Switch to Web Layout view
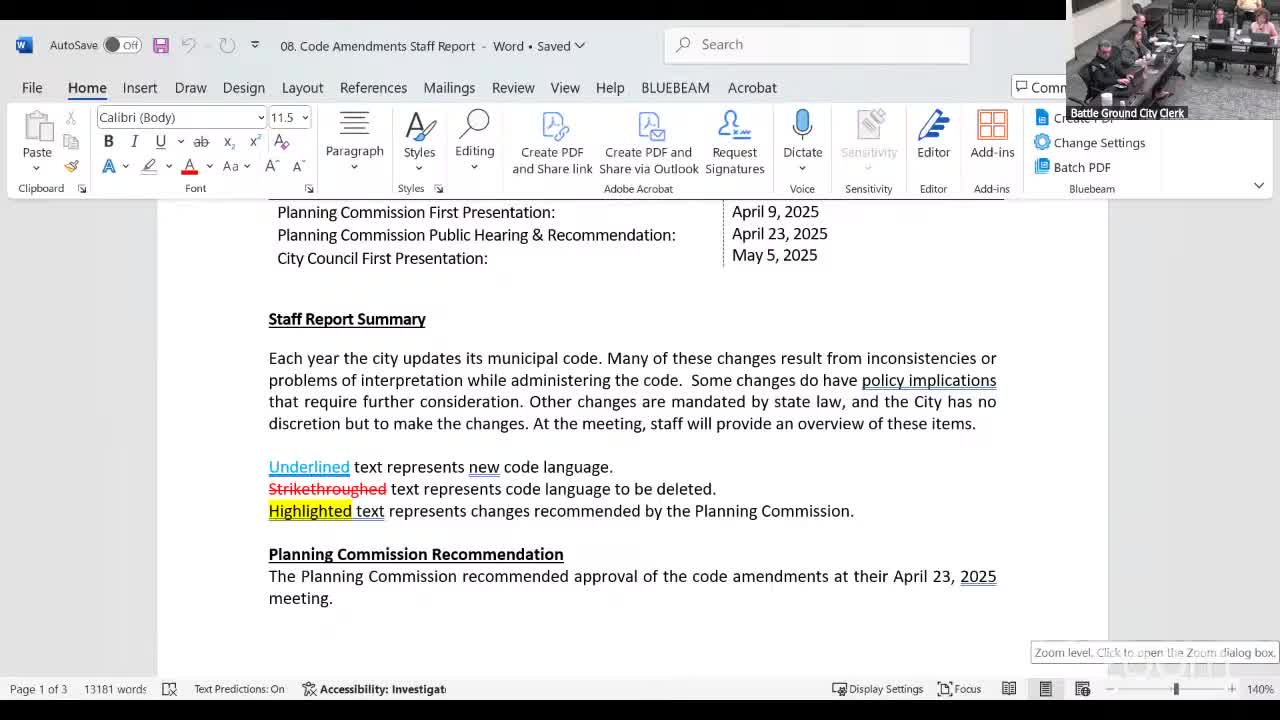 point(1082,689)
